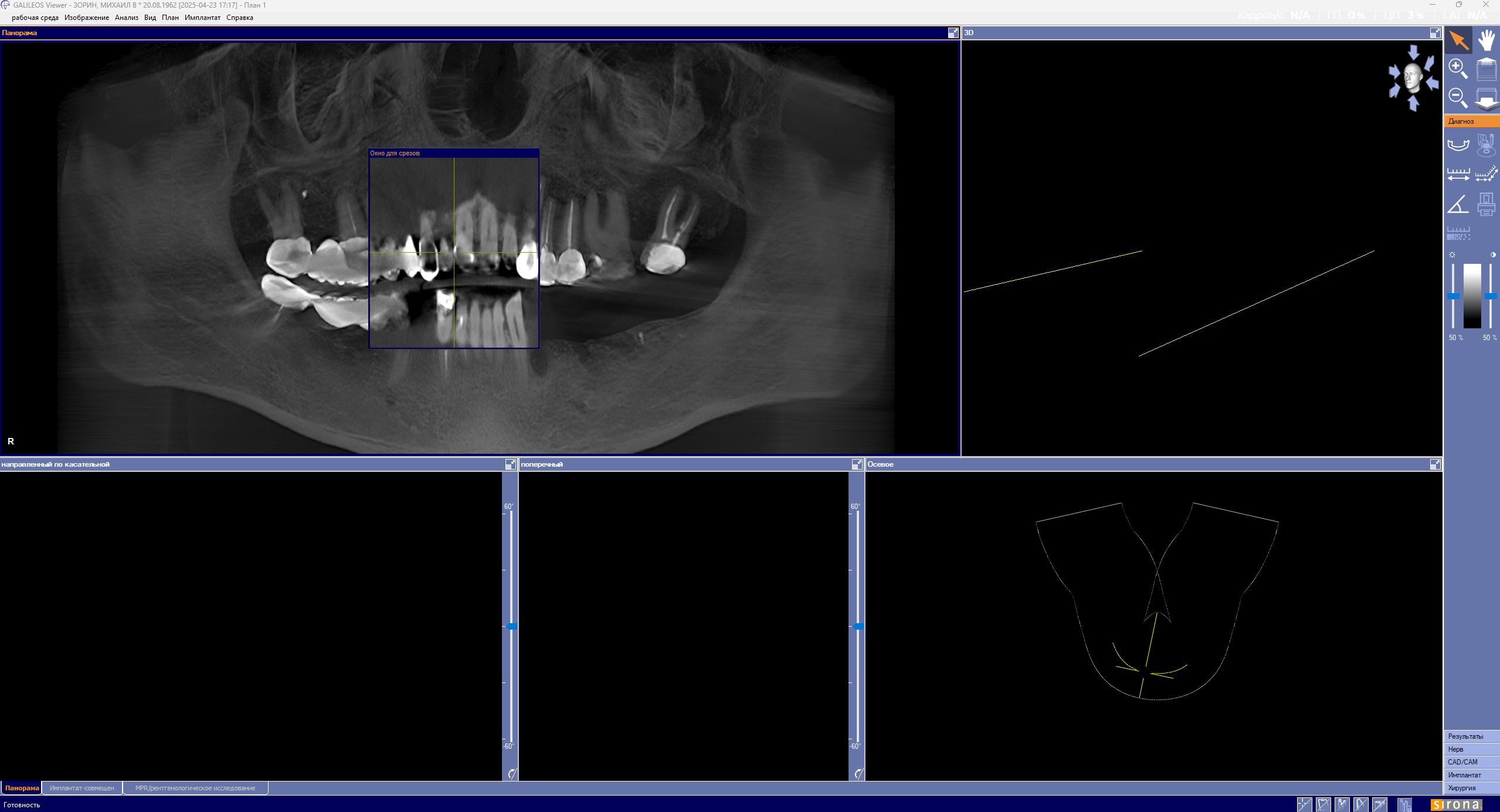Reset rotation icon in the поперечный view

pyautogui.click(x=858, y=774)
